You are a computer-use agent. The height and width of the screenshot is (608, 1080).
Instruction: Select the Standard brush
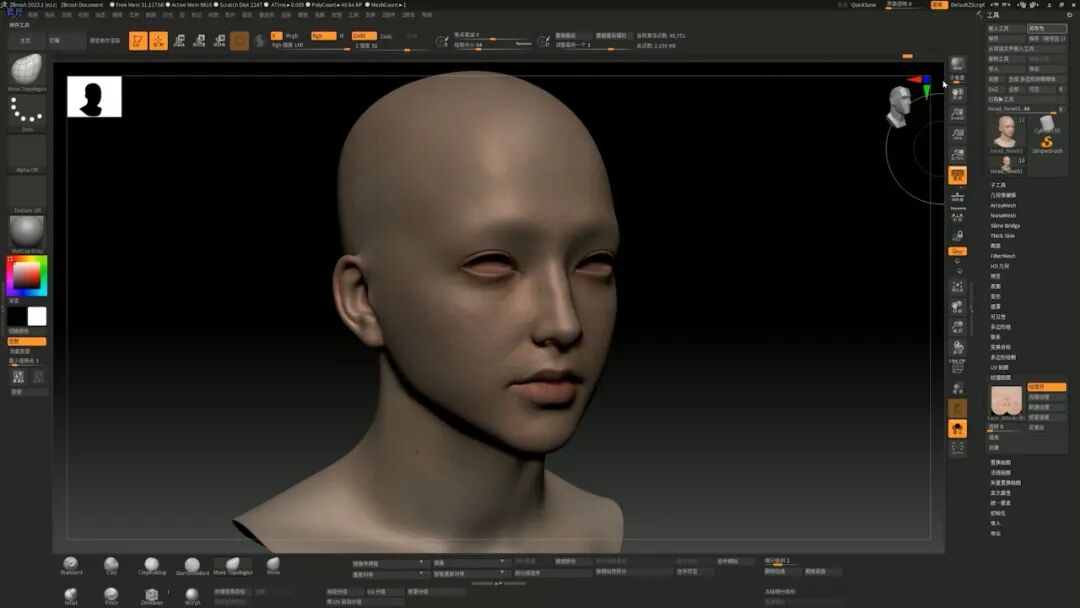(71, 565)
